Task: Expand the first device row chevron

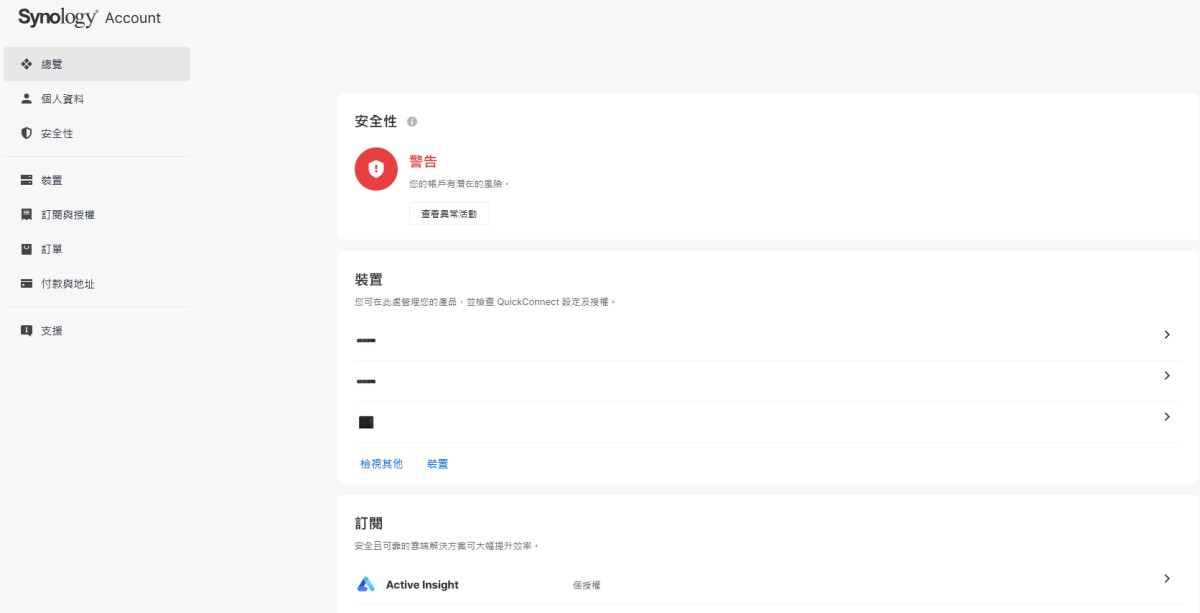Action: pos(1166,335)
